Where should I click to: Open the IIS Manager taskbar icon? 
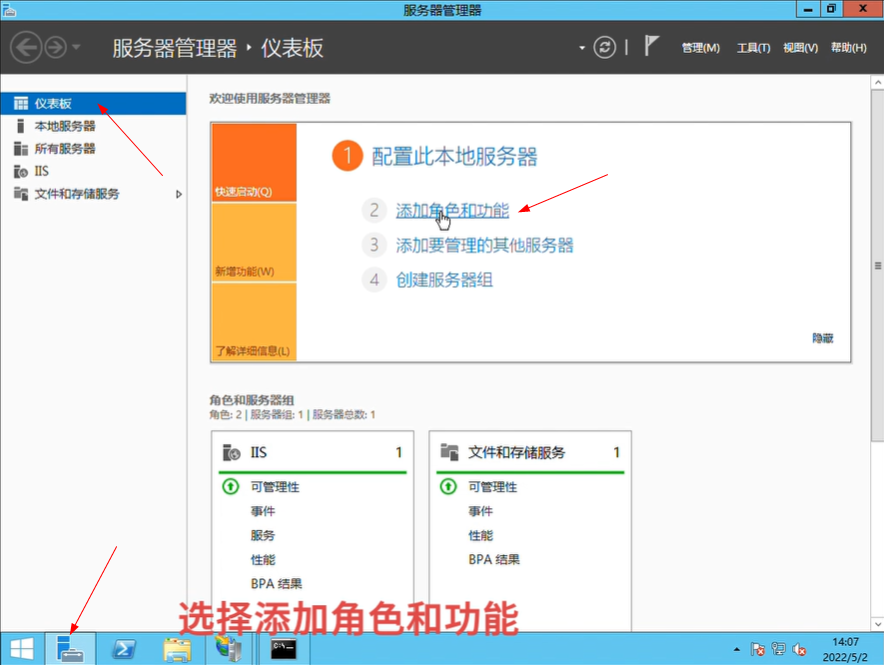pos(229,649)
